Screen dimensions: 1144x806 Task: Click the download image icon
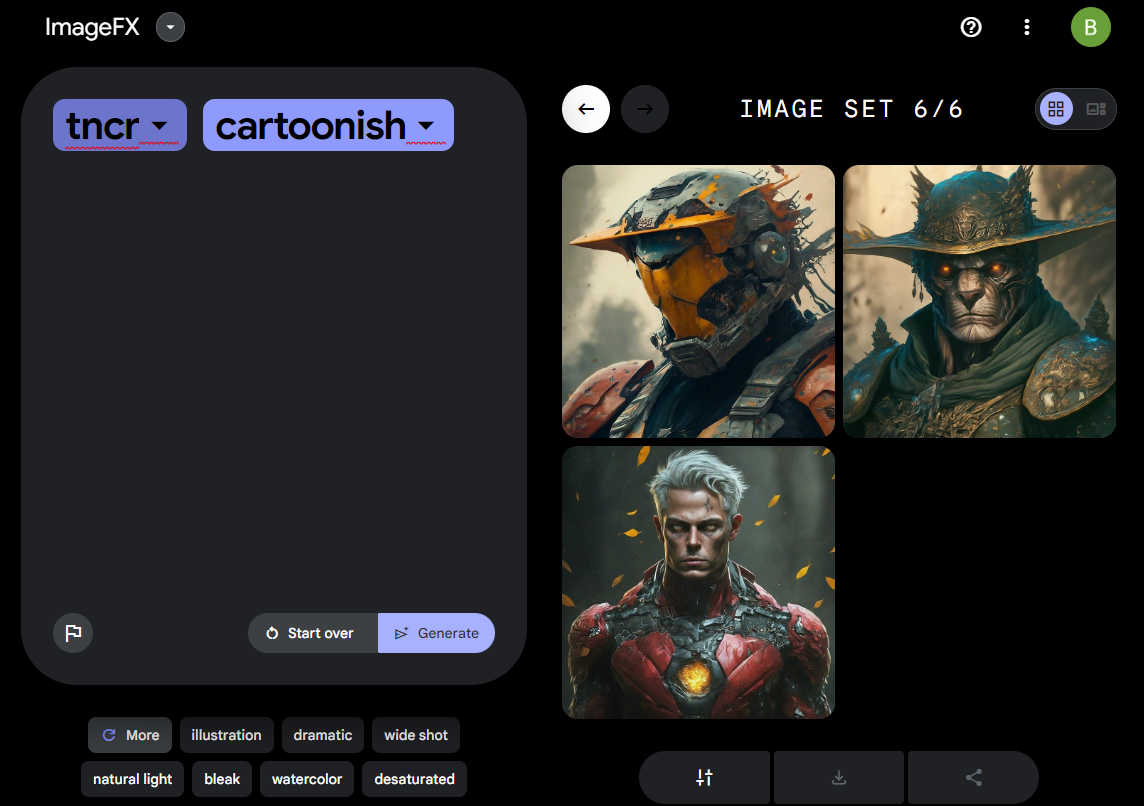tap(839, 778)
